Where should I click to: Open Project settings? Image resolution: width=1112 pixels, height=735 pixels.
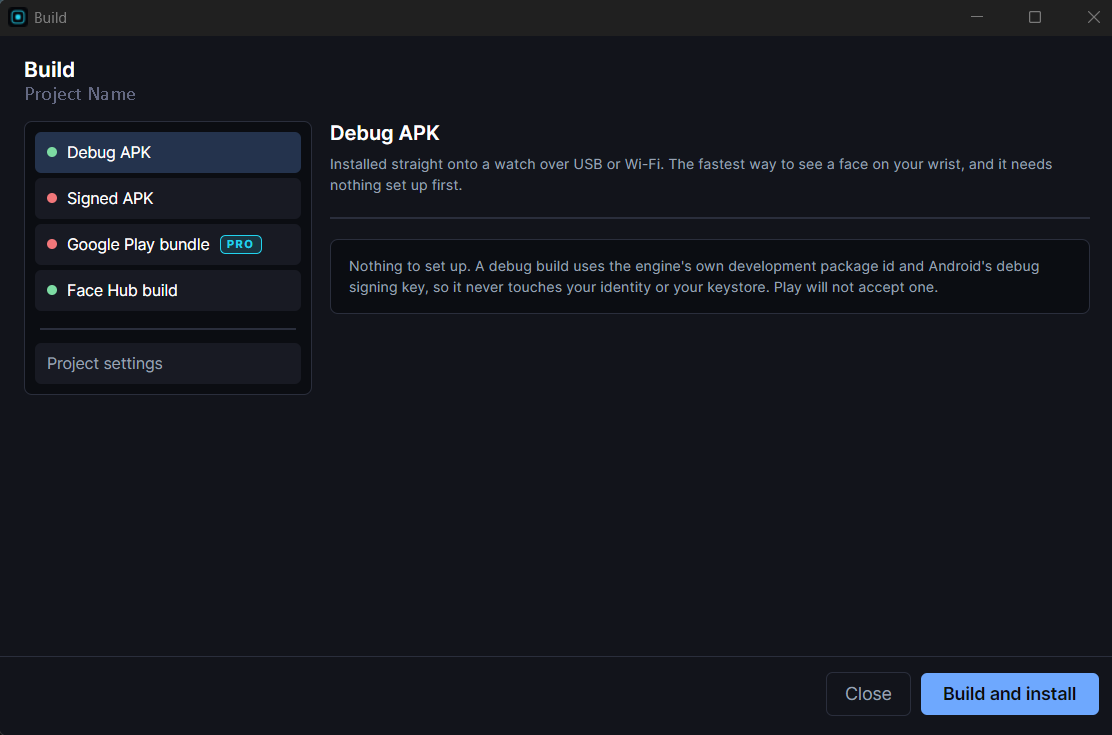[167, 363]
